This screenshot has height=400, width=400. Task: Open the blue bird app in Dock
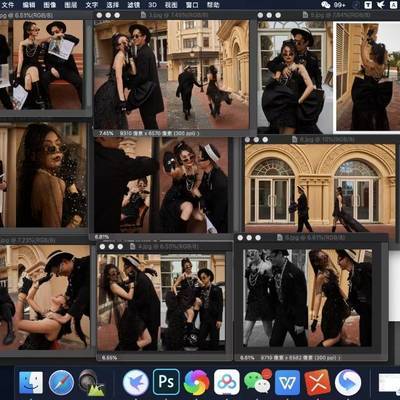[x=136, y=383]
